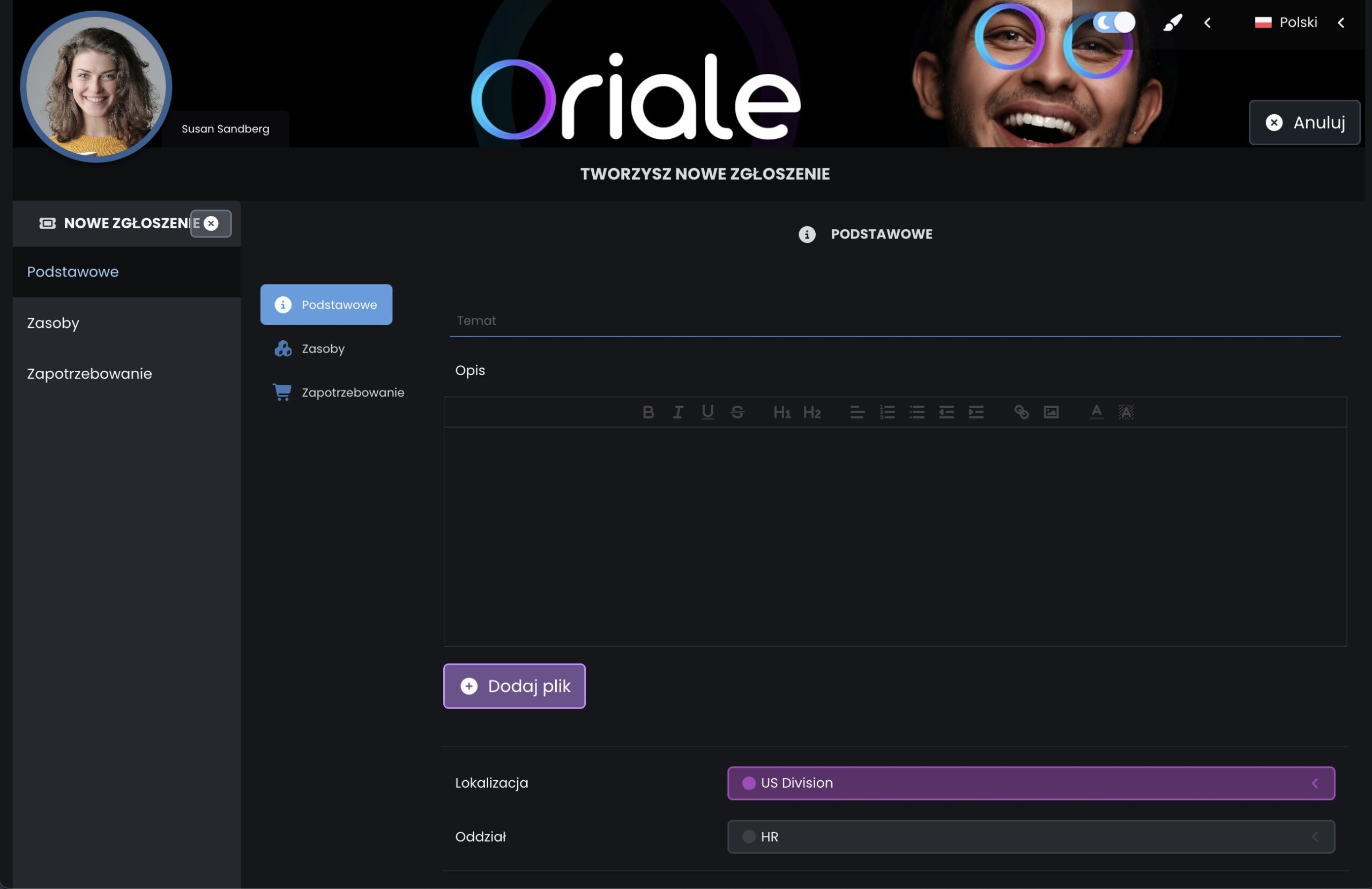Set Heading 1 style in editor
Image resolution: width=1372 pixels, height=889 pixels.
pyautogui.click(x=782, y=412)
